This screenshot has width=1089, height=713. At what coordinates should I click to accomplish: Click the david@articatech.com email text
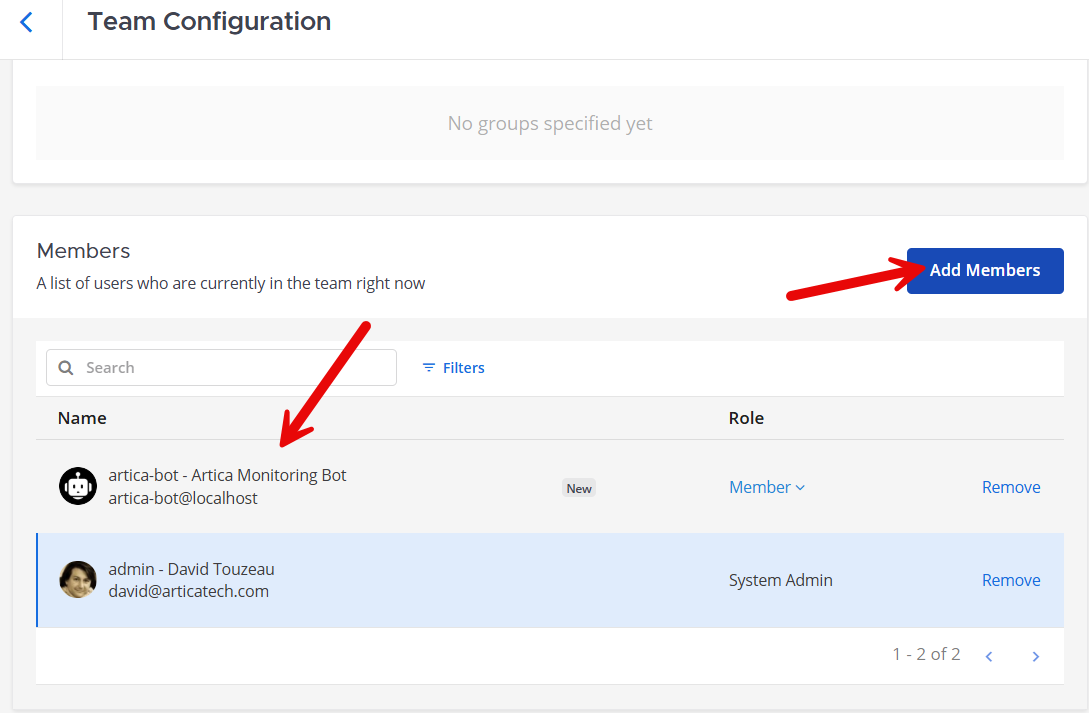pos(188,591)
